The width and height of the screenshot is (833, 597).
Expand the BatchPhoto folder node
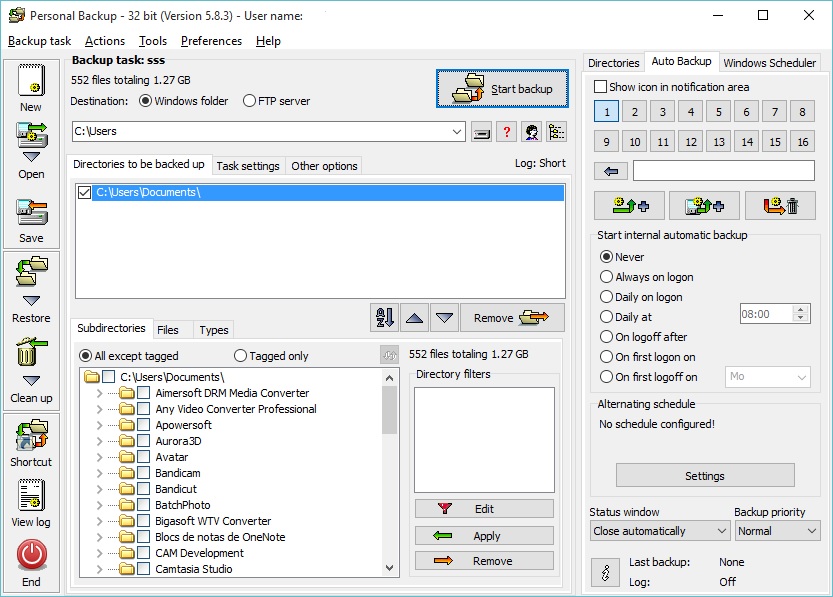click(x=99, y=505)
